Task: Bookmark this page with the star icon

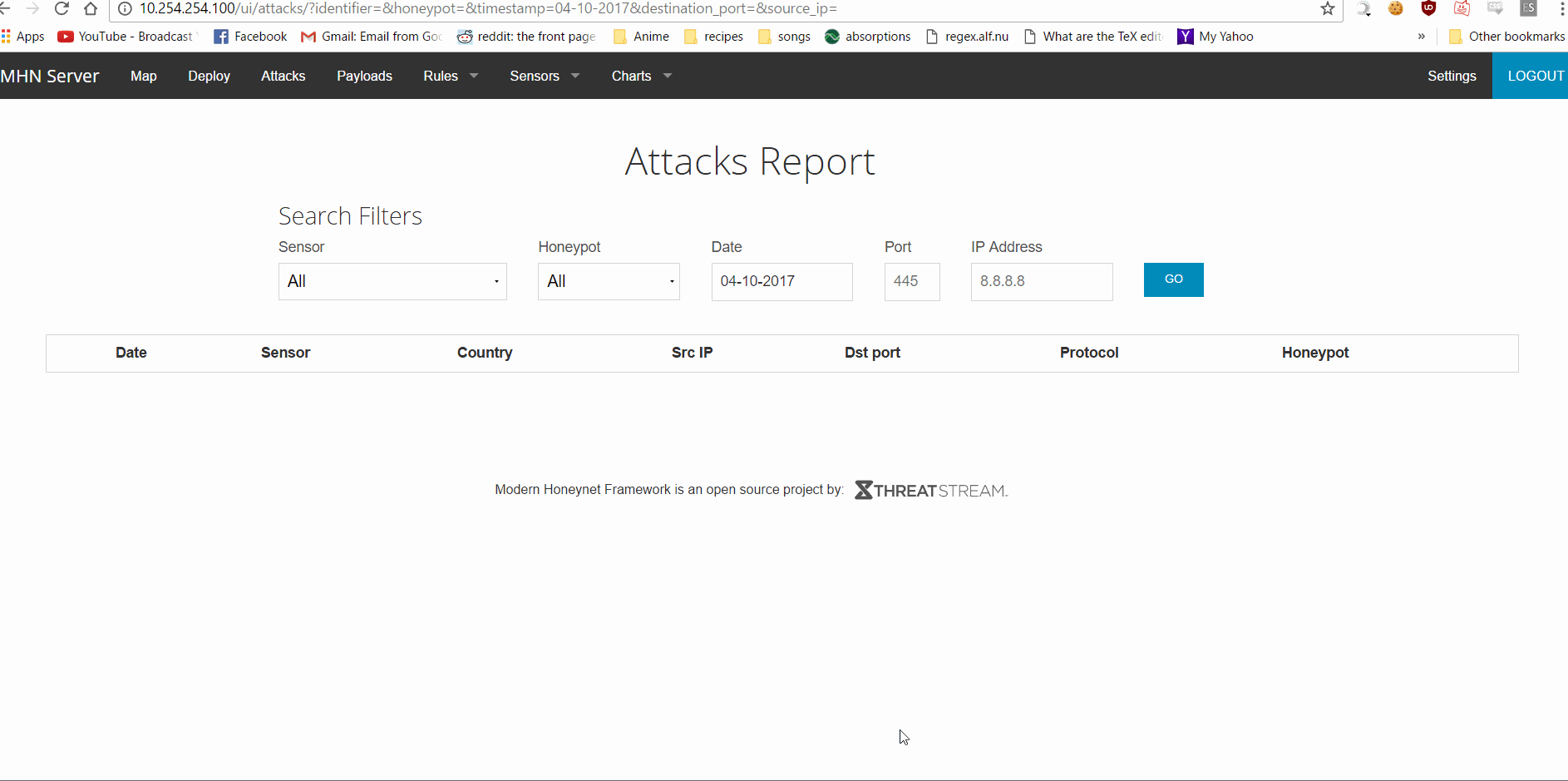Action: coord(1328,9)
